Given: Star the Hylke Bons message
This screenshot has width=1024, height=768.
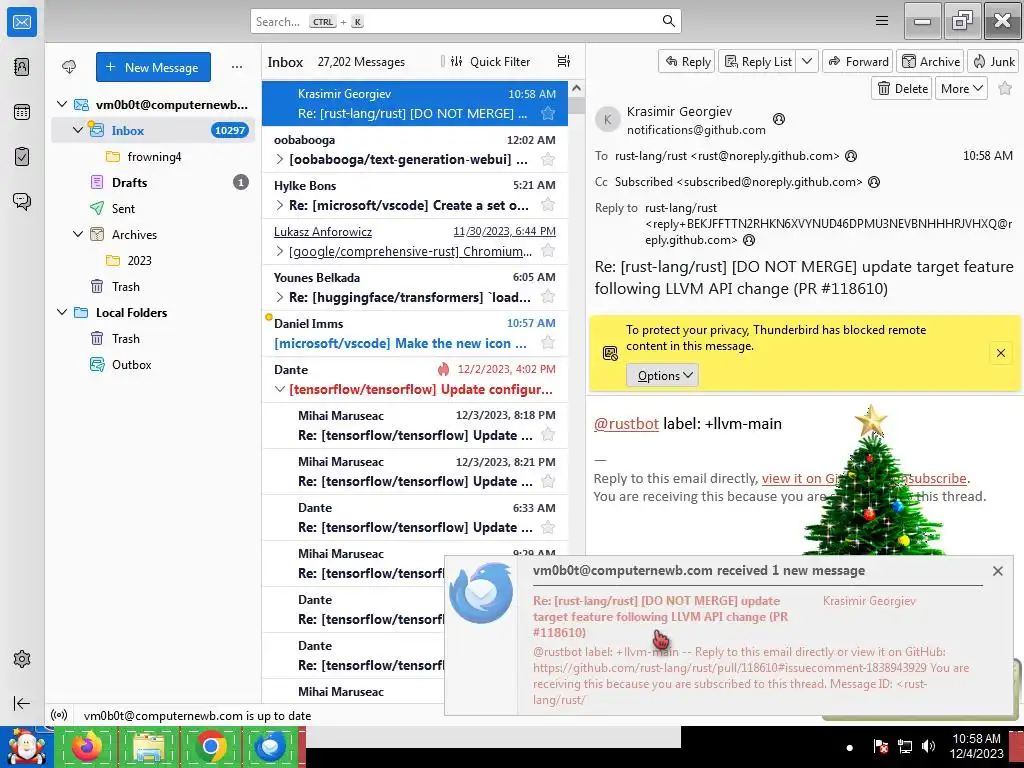Looking at the screenshot, I should point(548,205).
